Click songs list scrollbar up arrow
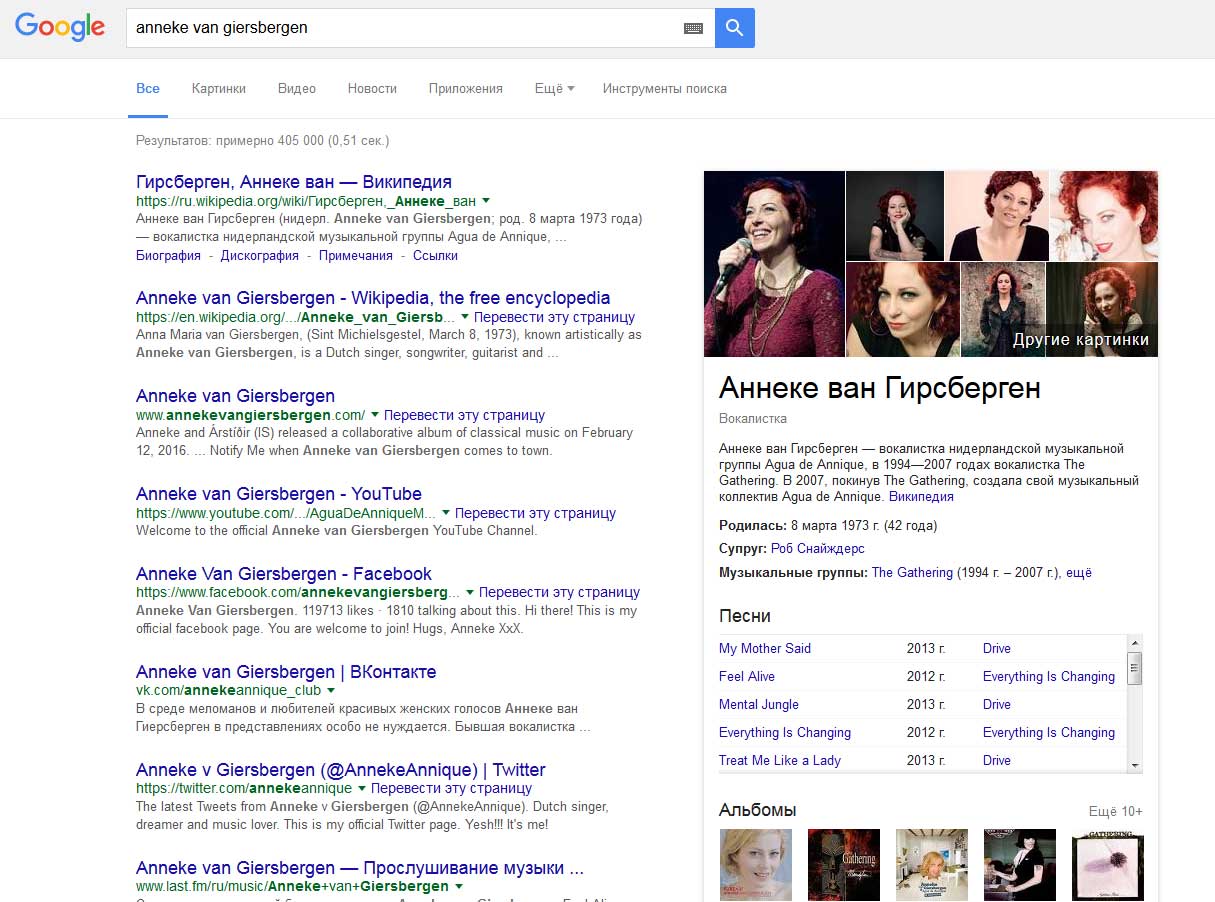 coord(1134,642)
